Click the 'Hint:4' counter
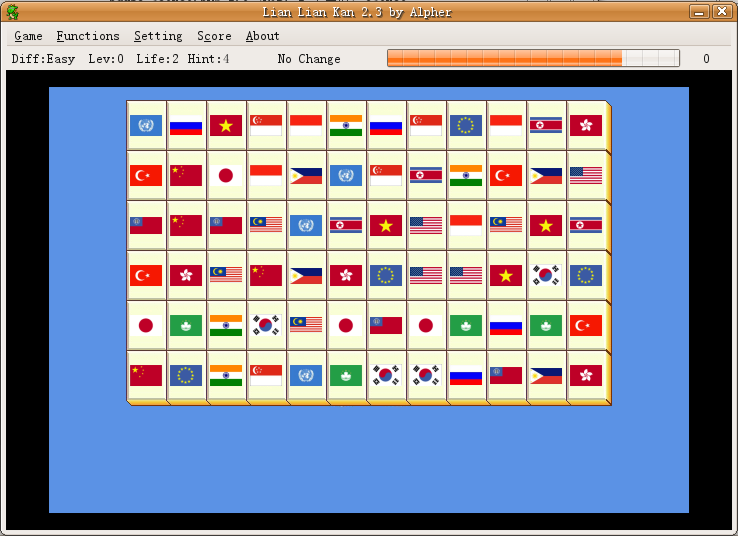738x536 pixels. coord(208,59)
